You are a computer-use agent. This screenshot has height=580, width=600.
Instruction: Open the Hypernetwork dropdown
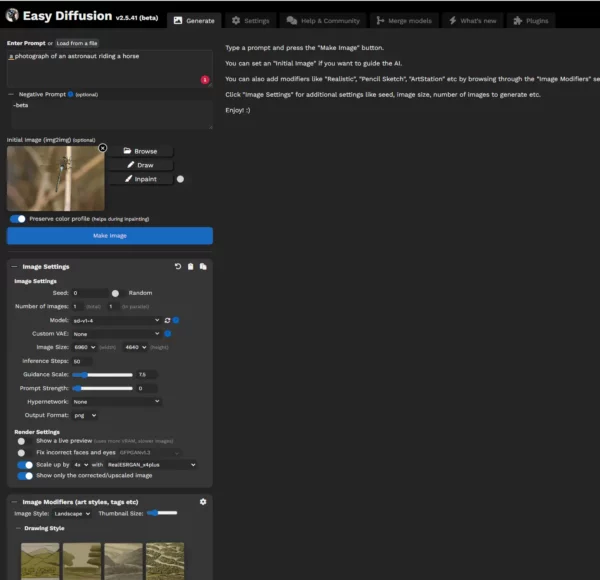pyautogui.click(x=116, y=401)
